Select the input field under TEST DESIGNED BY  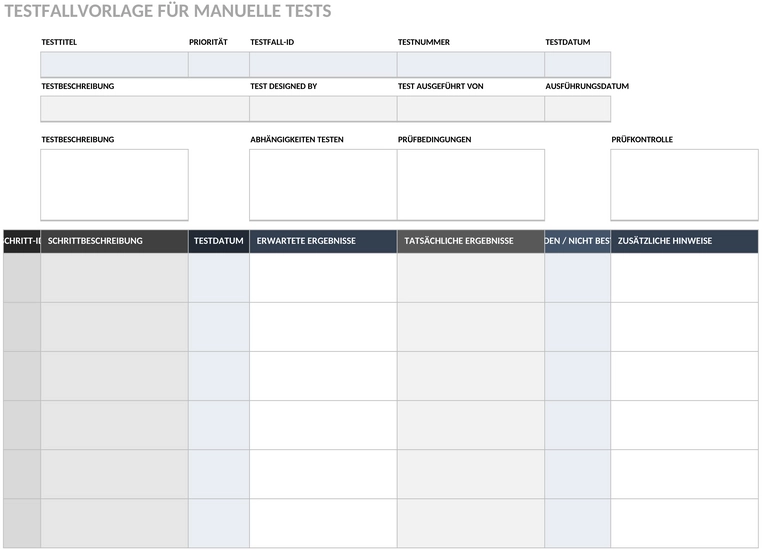pos(323,109)
